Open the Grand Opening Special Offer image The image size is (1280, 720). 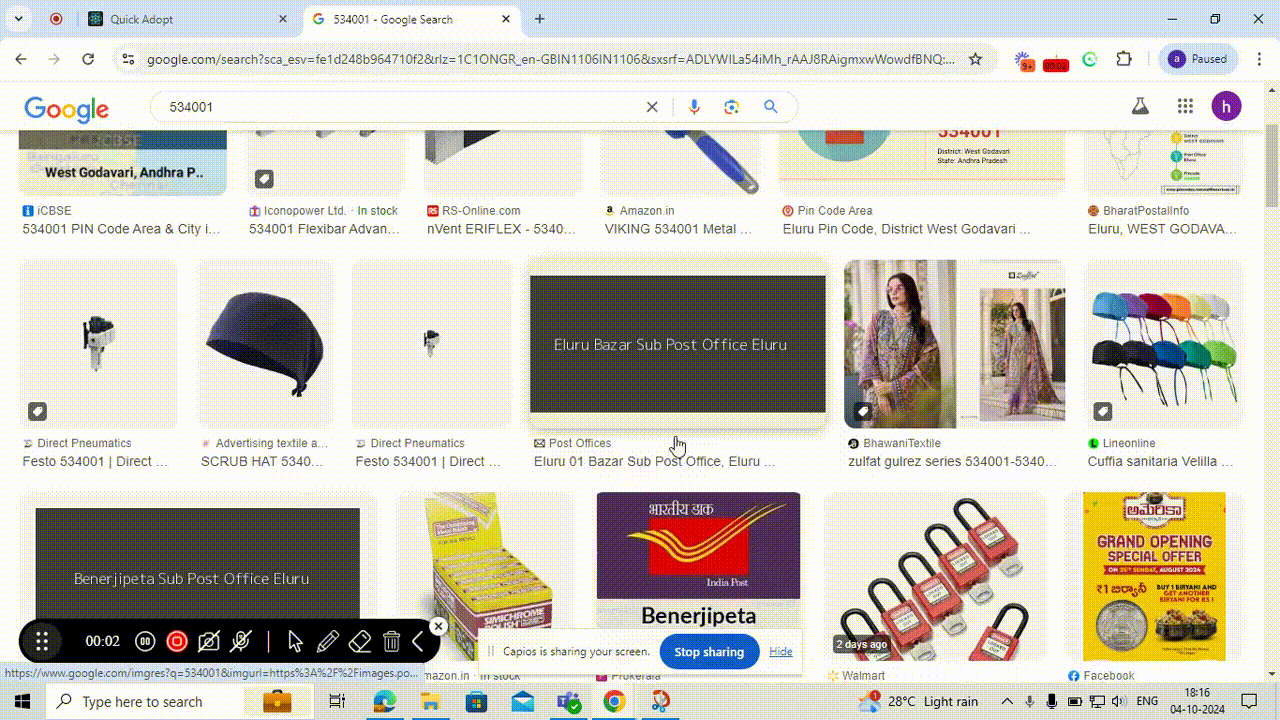click(1154, 576)
